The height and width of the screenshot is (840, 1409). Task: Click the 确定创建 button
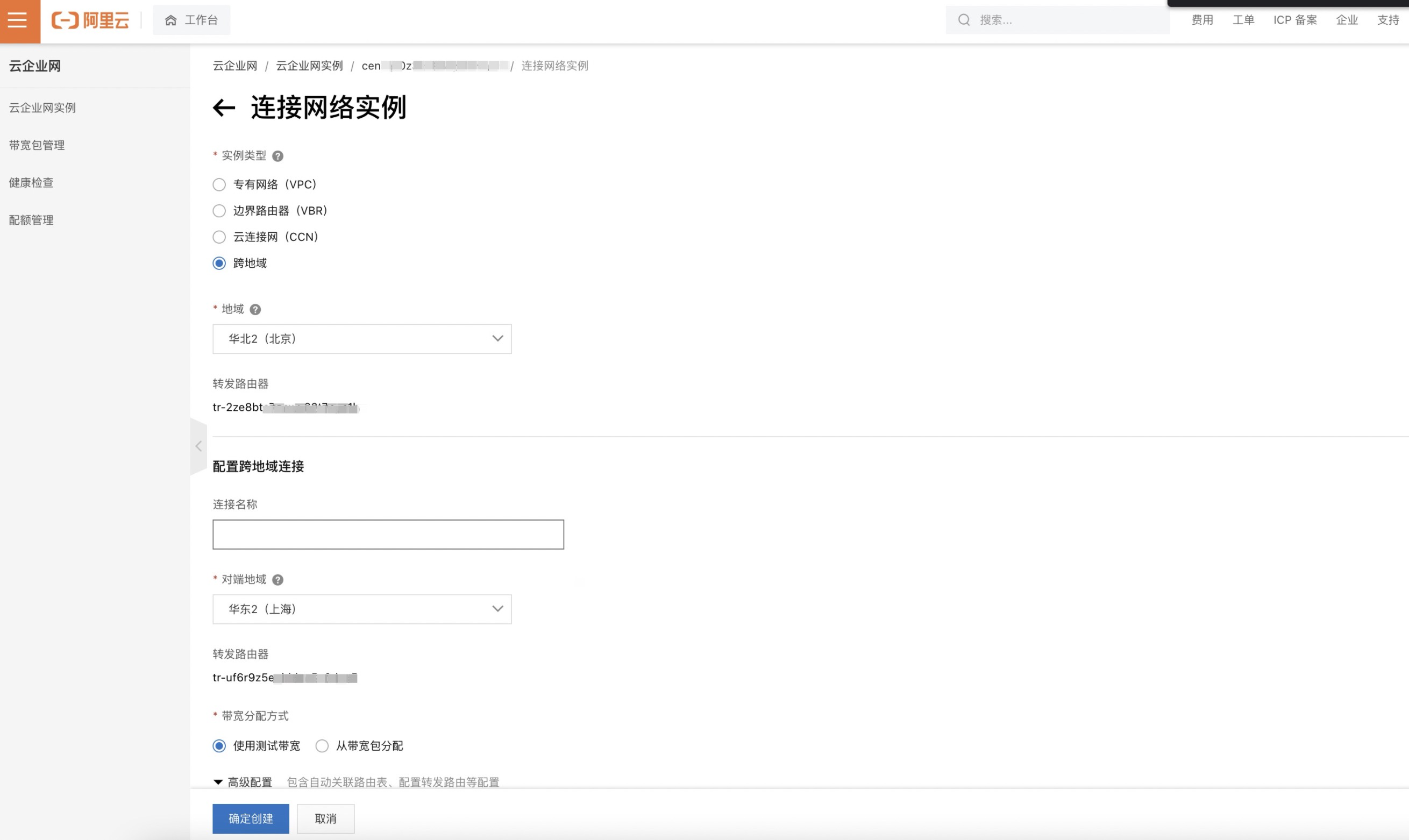[251, 818]
